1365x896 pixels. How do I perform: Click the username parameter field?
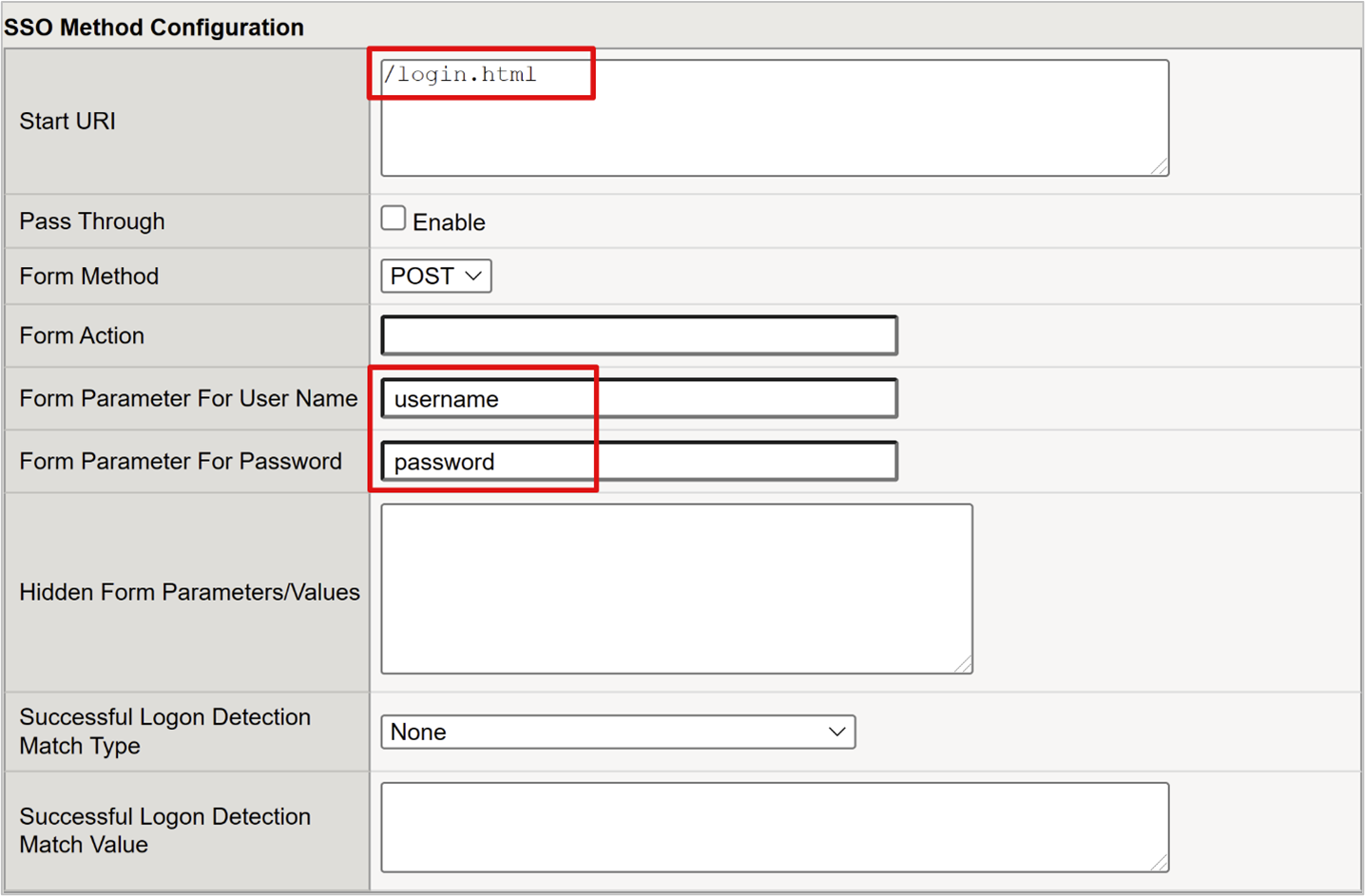point(638,398)
